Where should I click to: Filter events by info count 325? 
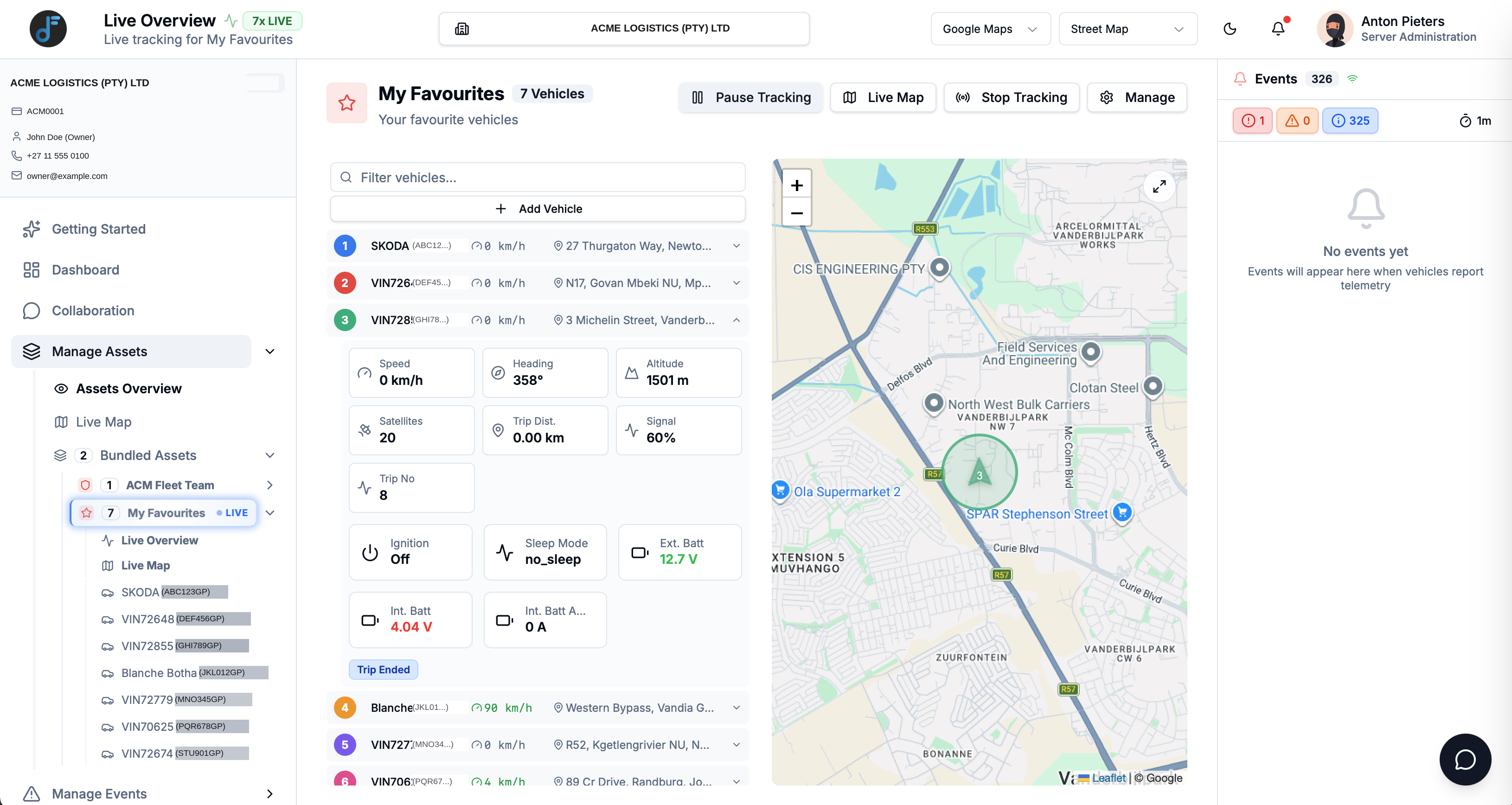pyautogui.click(x=1350, y=121)
